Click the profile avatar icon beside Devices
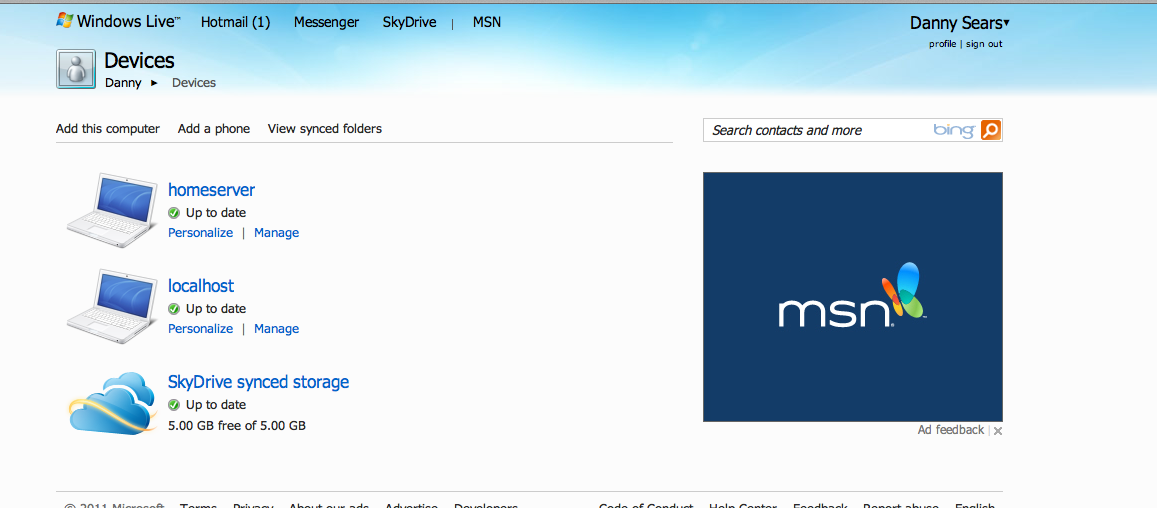Screen dimensions: 1157x508 (x=75, y=69)
